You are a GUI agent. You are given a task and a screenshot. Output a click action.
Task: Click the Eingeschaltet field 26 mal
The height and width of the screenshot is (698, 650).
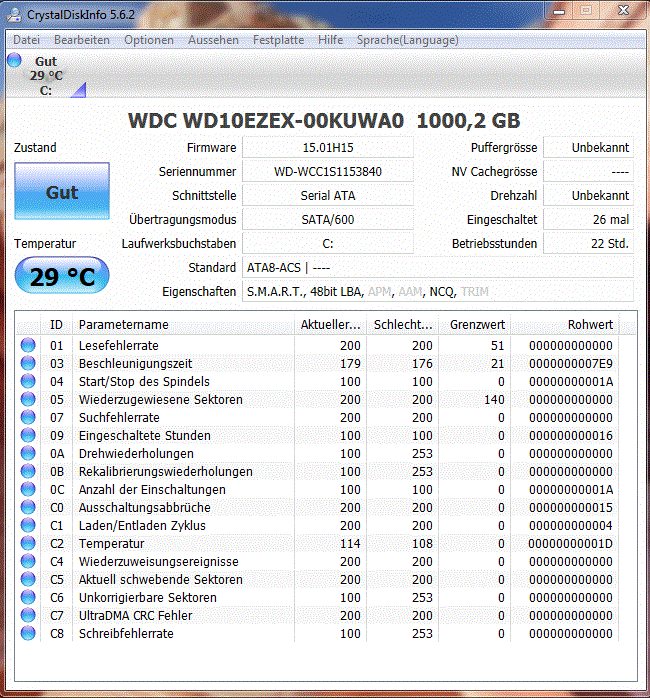588,219
